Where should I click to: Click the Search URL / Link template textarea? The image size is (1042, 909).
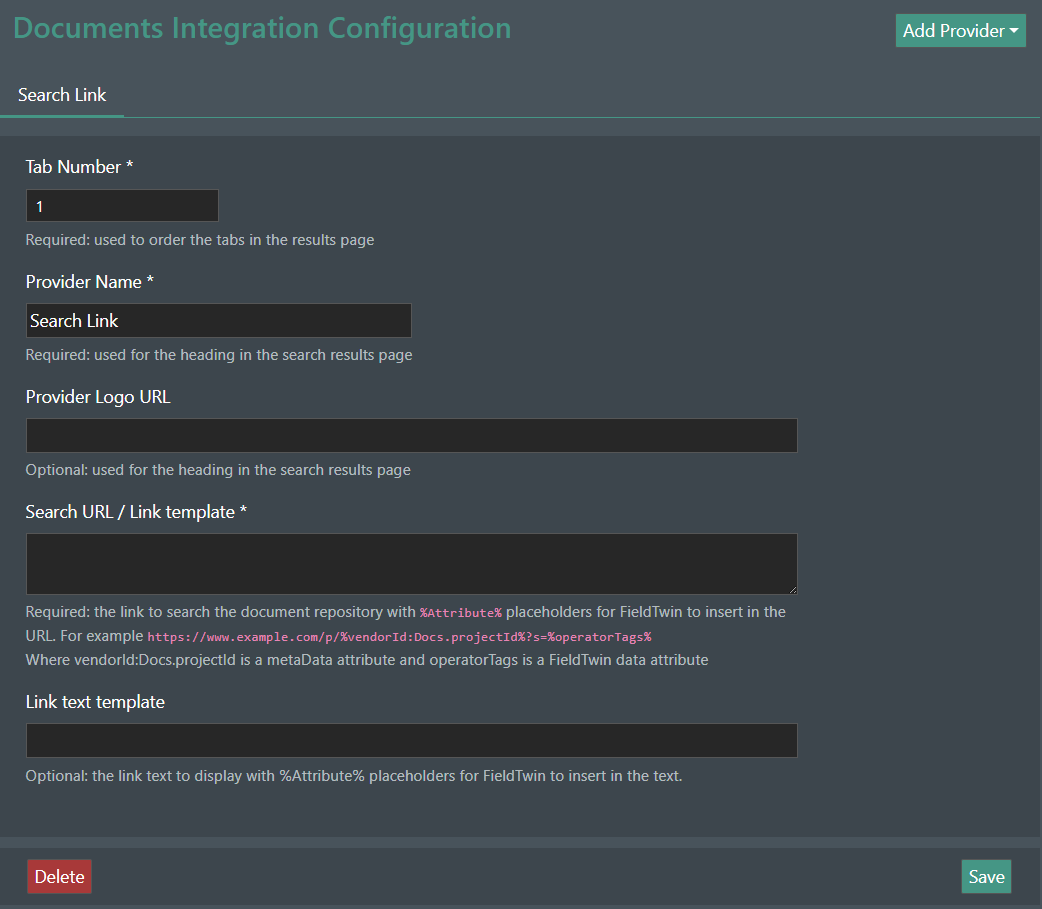pos(411,563)
